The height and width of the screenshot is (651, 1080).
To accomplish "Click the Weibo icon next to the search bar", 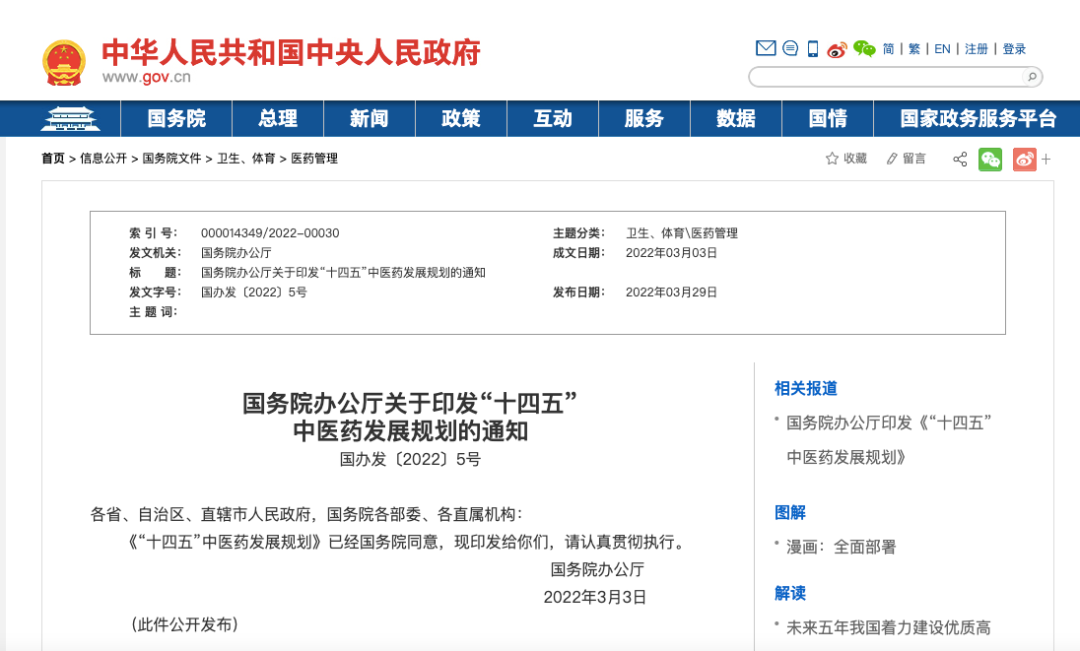I will [836, 48].
